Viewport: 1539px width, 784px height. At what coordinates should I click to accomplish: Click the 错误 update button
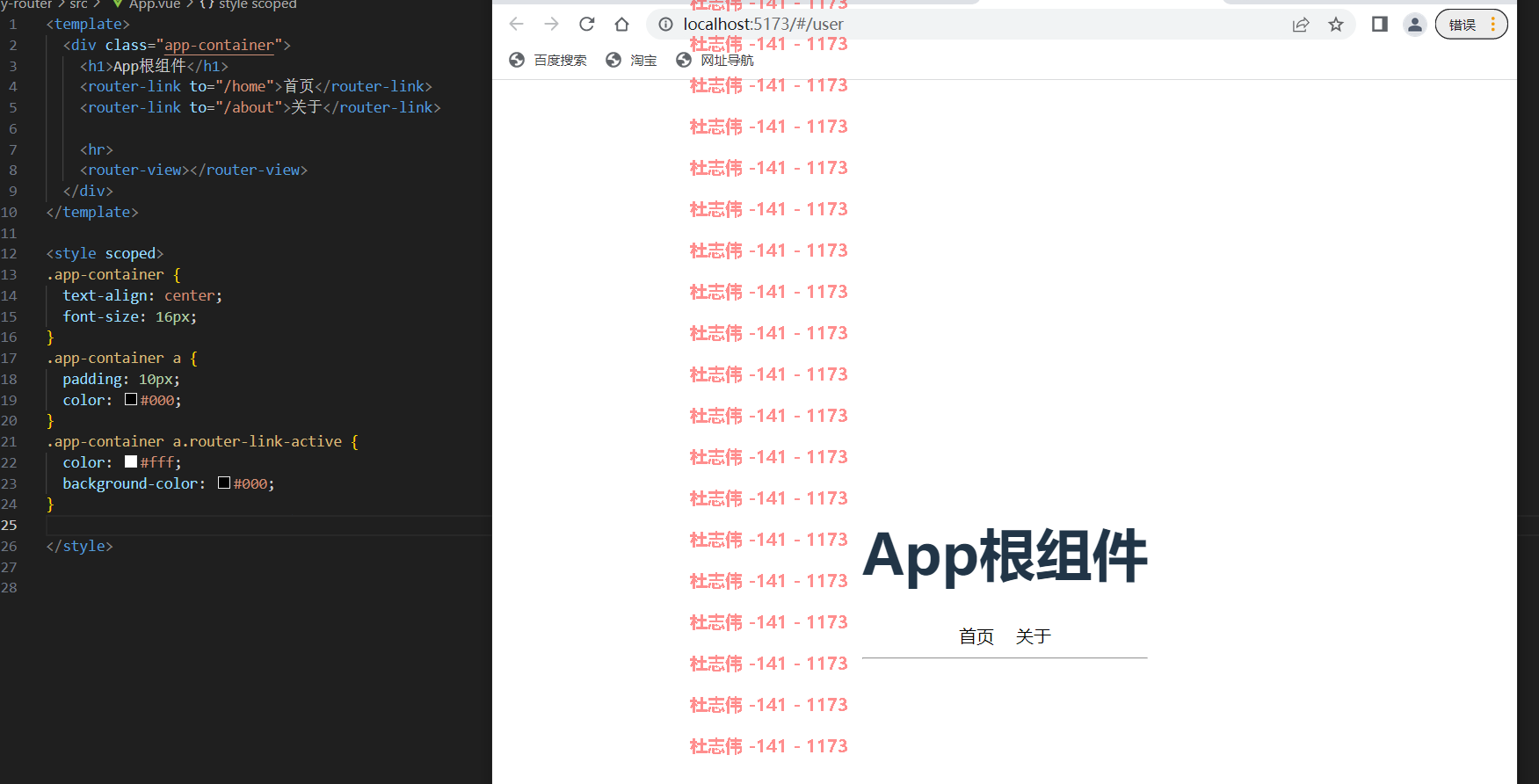pyautogui.click(x=1471, y=25)
